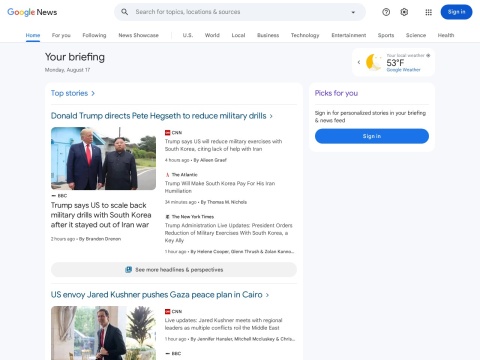Click See more headlines & perspectives button
This screenshot has width=480, height=360.
(x=174, y=270)
